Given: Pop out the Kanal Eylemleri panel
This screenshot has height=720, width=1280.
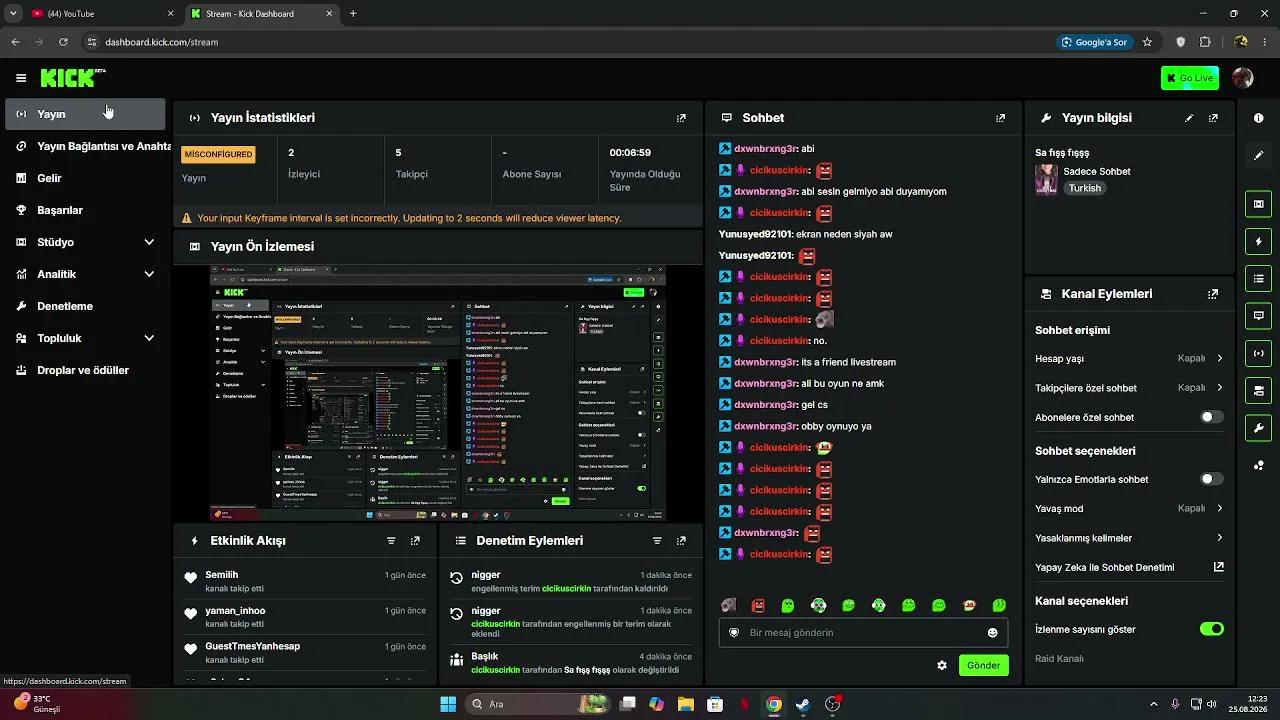Looking at the screenshot, I should tap(1213, 294).
